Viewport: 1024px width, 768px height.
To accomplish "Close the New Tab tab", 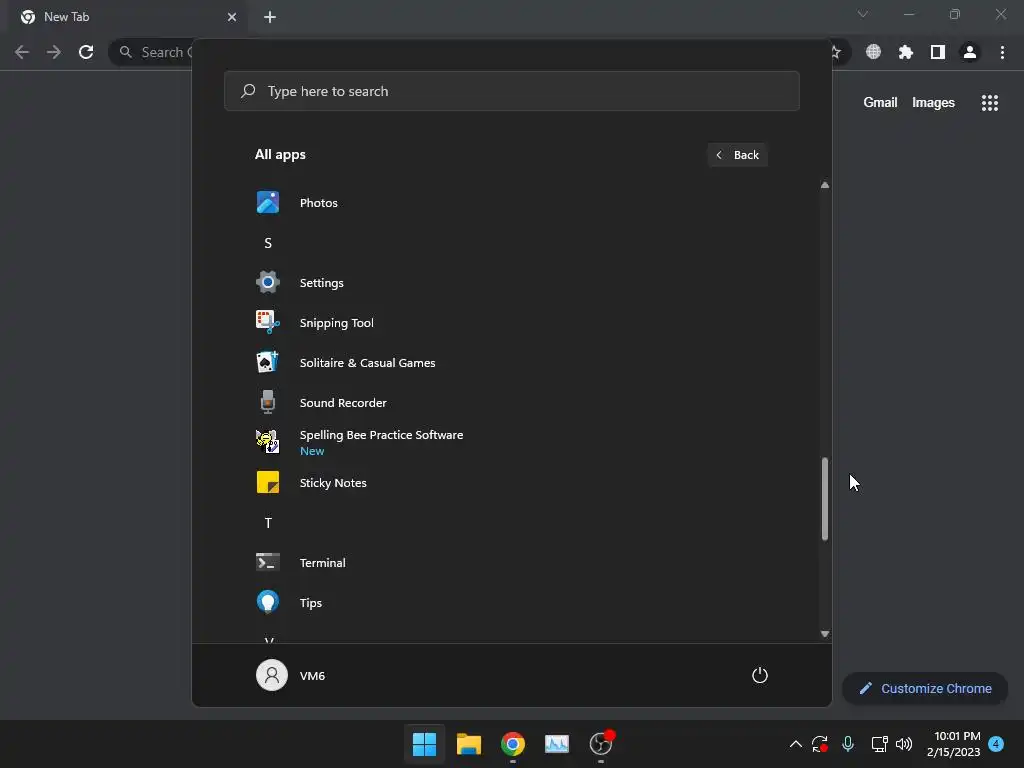I will (232, 17).
